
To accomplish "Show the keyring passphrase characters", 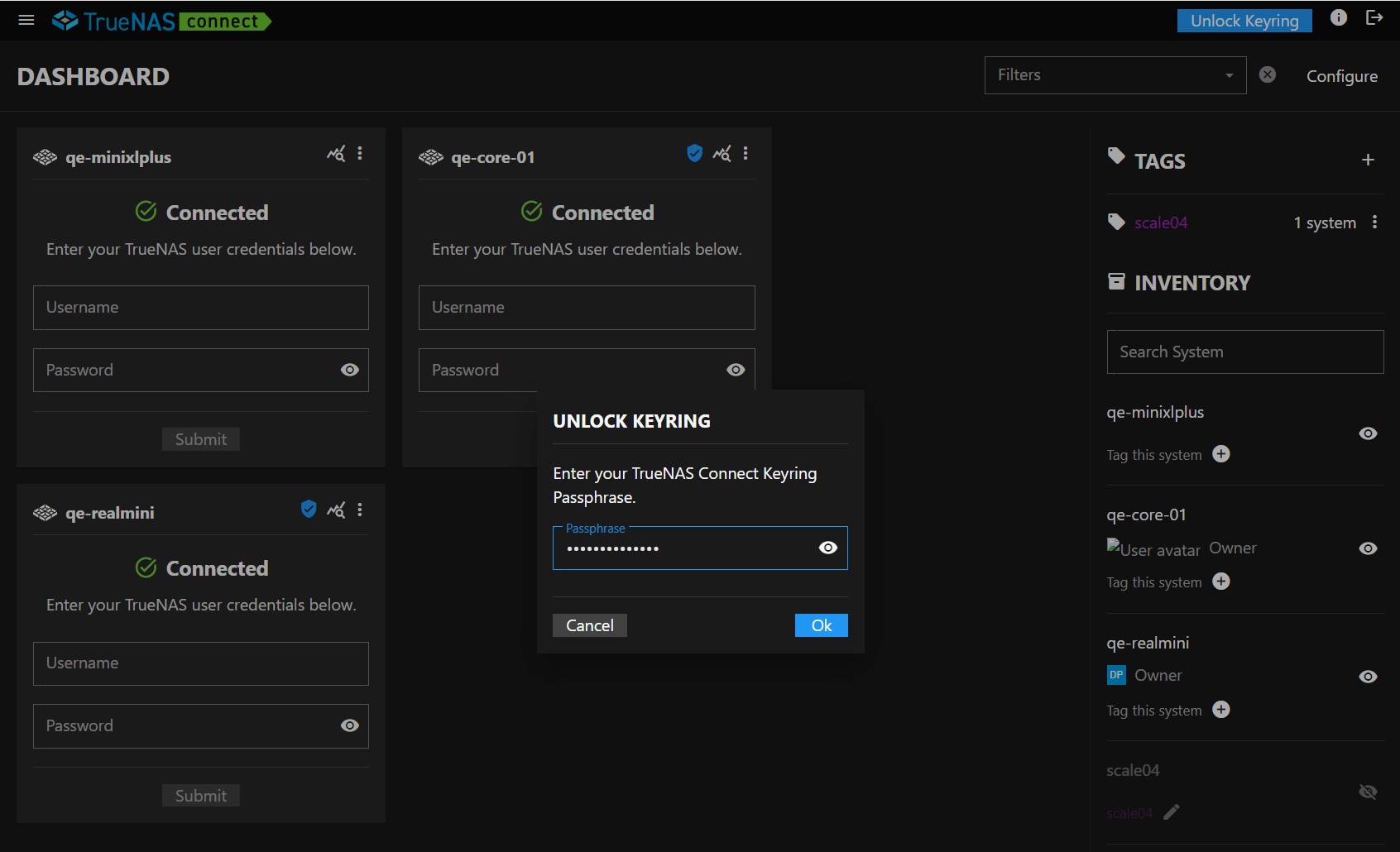I will tap(827, 548).
